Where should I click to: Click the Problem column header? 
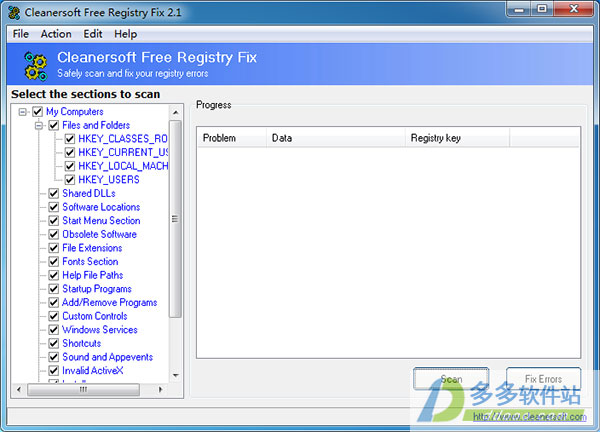[x=232, y=138]
